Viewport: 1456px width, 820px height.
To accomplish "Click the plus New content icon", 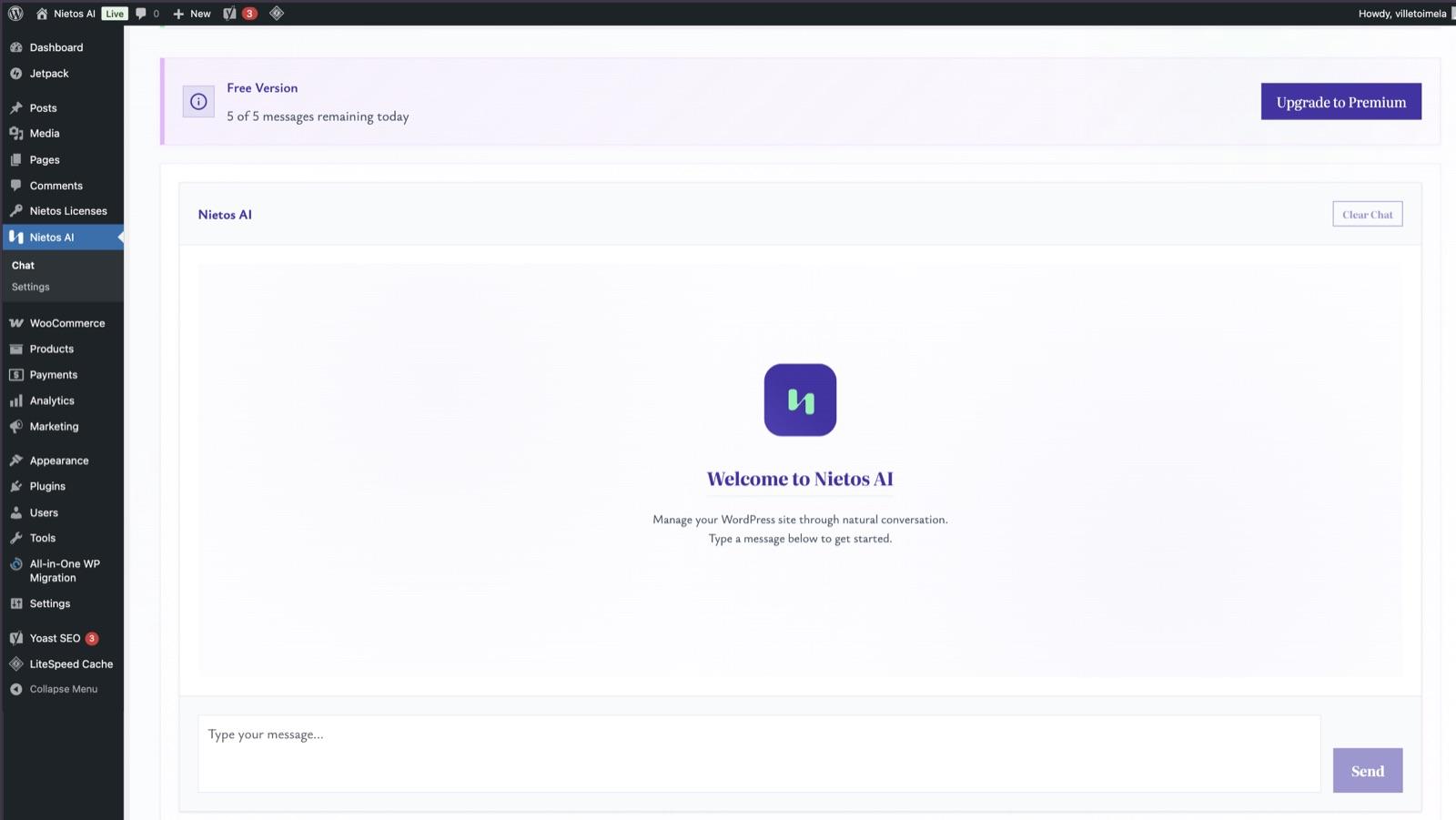I will pyautogui.click(x=178, y=14).
